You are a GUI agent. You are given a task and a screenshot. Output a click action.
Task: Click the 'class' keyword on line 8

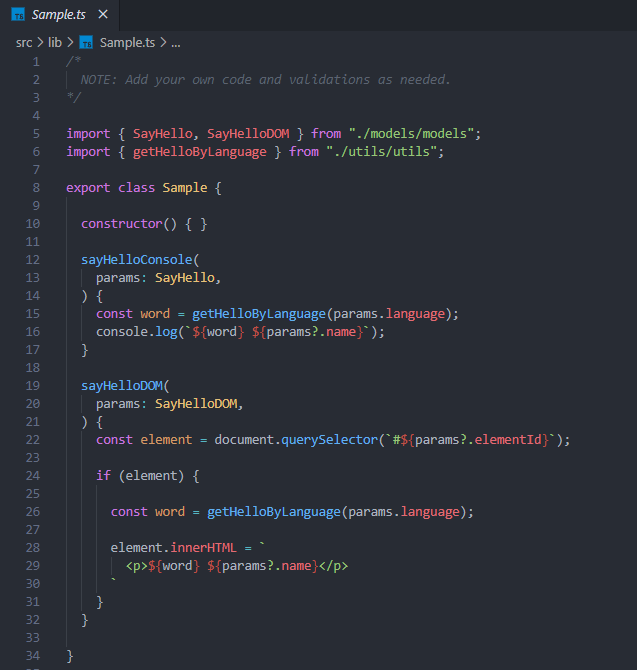pos(136,188)
